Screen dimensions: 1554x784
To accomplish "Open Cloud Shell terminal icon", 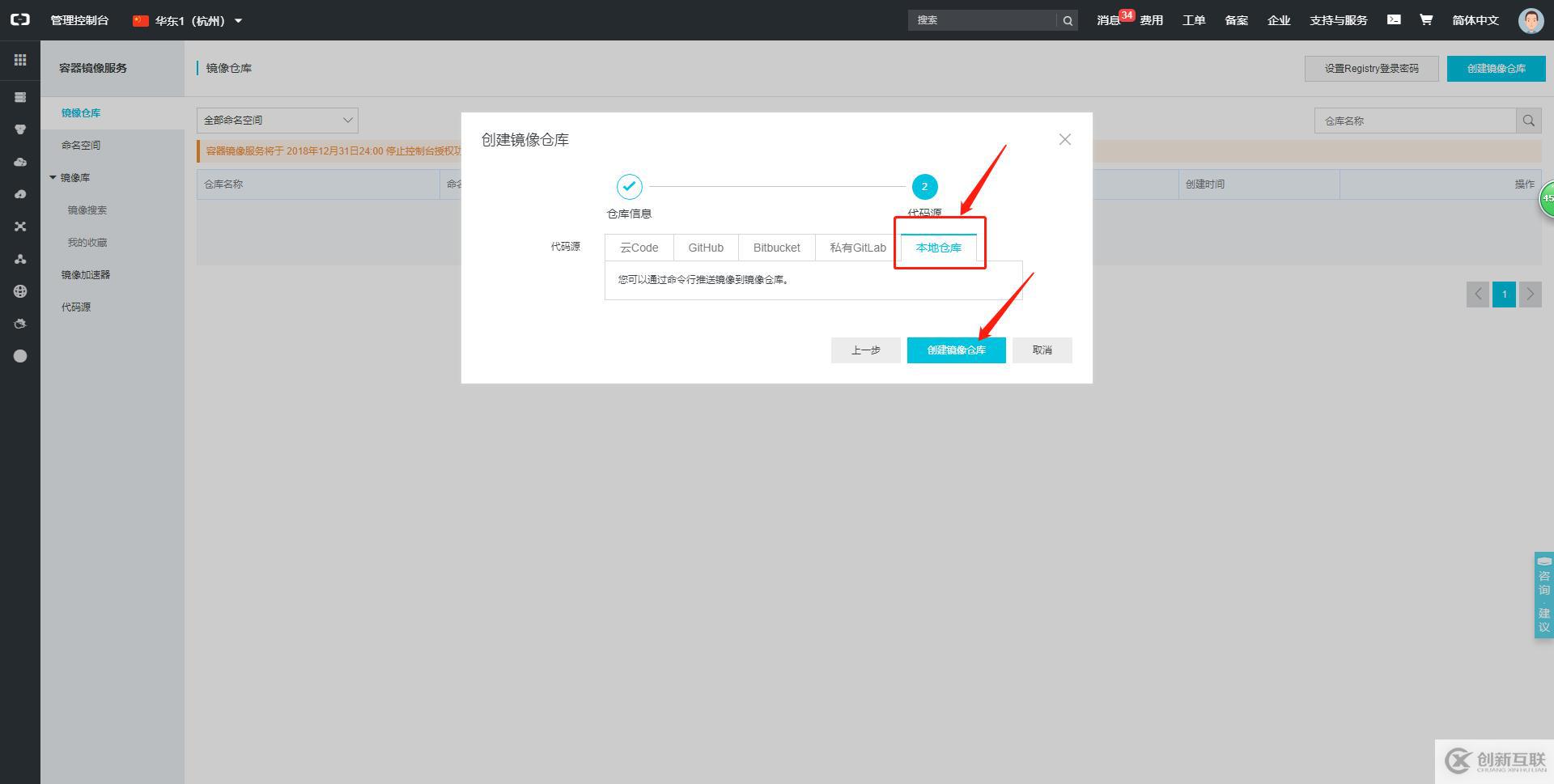I will (1394, 19).
